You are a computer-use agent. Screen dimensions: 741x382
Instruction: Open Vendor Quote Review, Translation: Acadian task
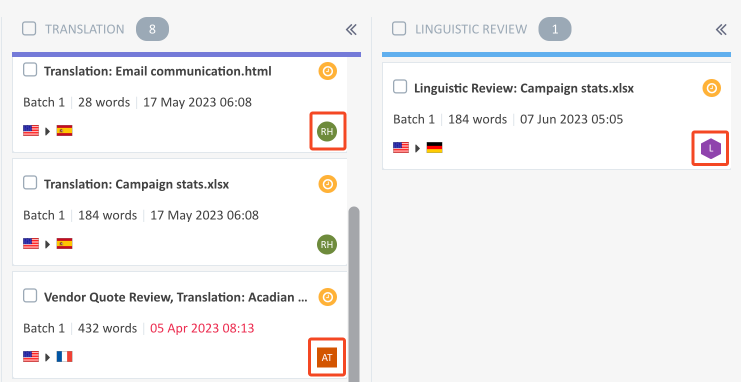point(176,297)
